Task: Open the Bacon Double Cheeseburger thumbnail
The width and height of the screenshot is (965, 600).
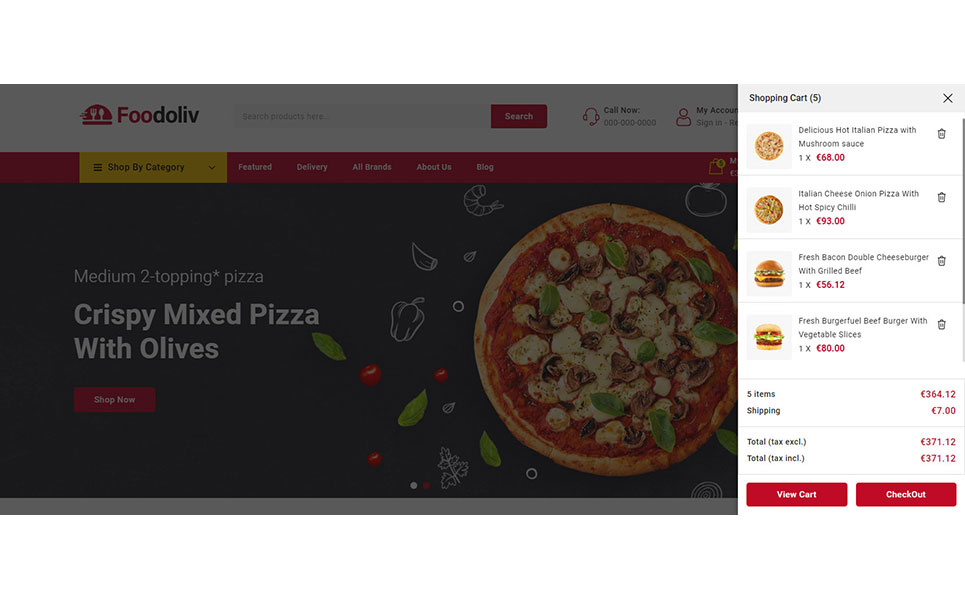Action: 769,274
